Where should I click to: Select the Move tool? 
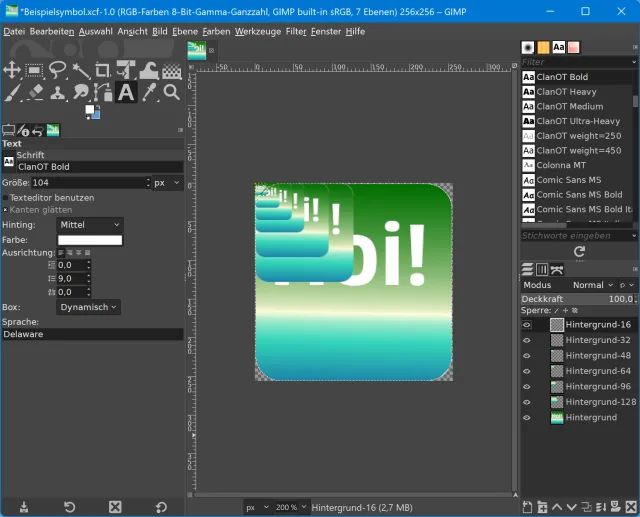click(x=12, y=70)
